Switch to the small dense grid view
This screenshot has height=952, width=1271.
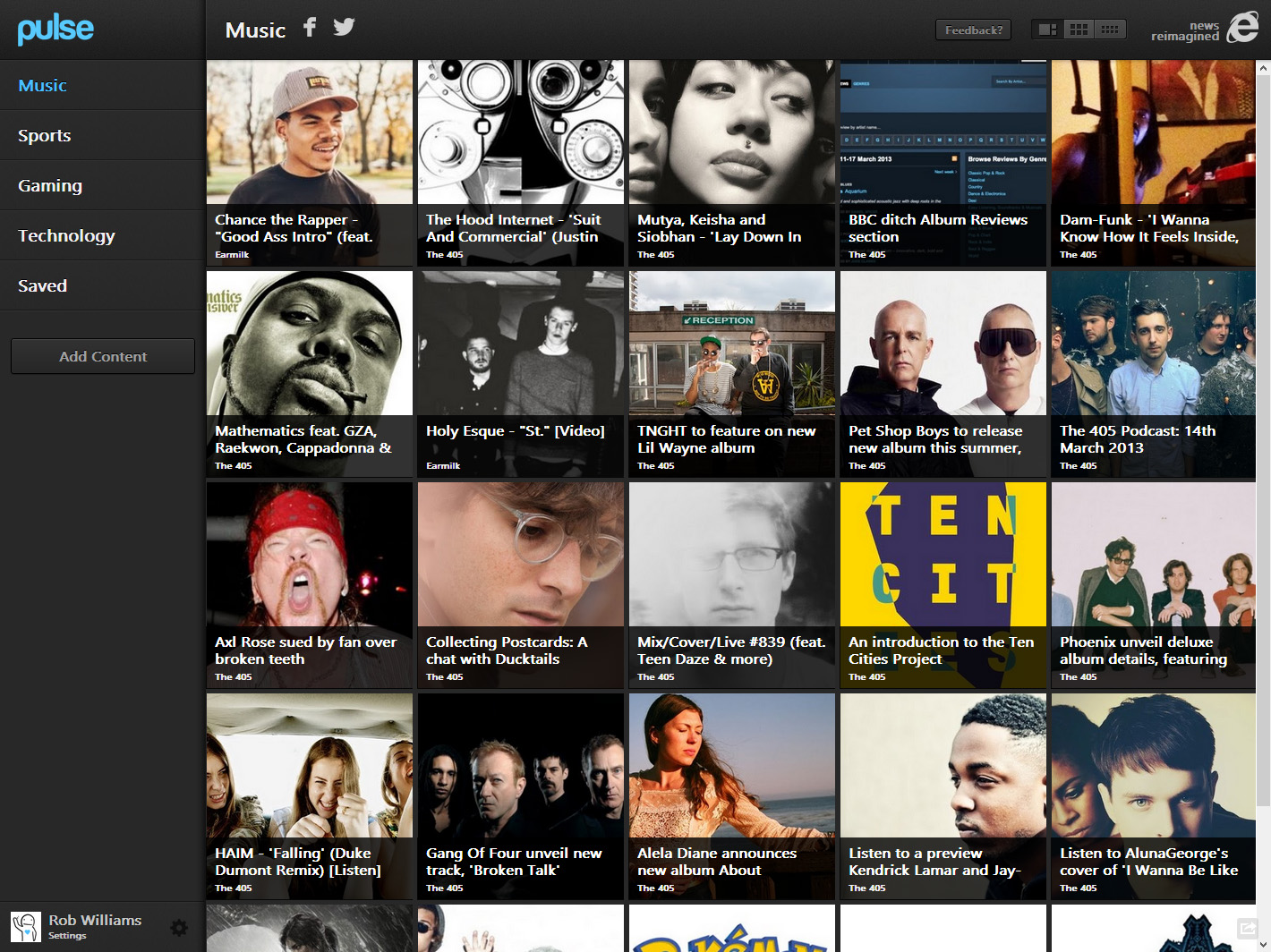(x=1110, y=30)
